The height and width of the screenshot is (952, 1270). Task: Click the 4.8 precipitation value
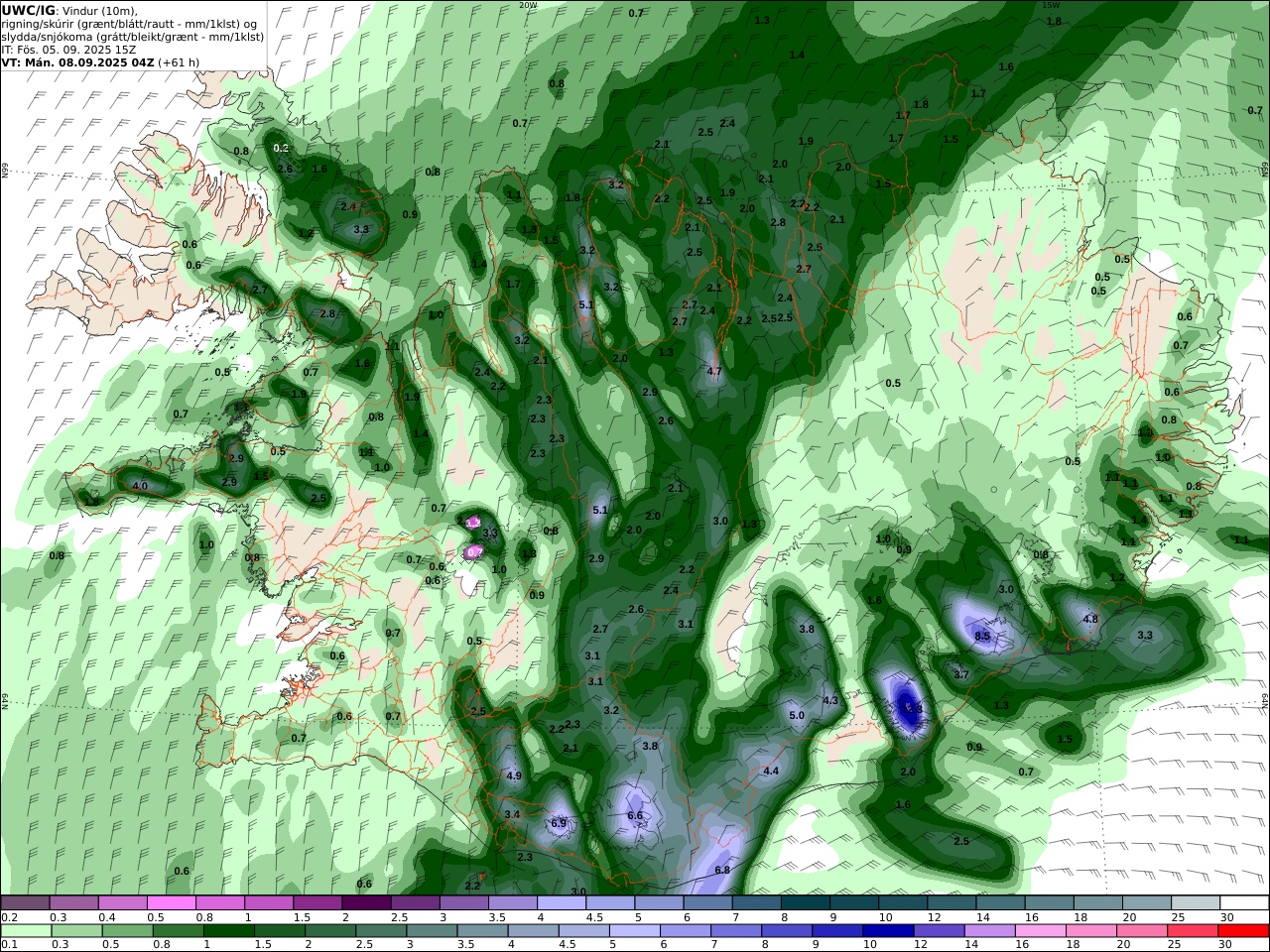[1090, 619]
